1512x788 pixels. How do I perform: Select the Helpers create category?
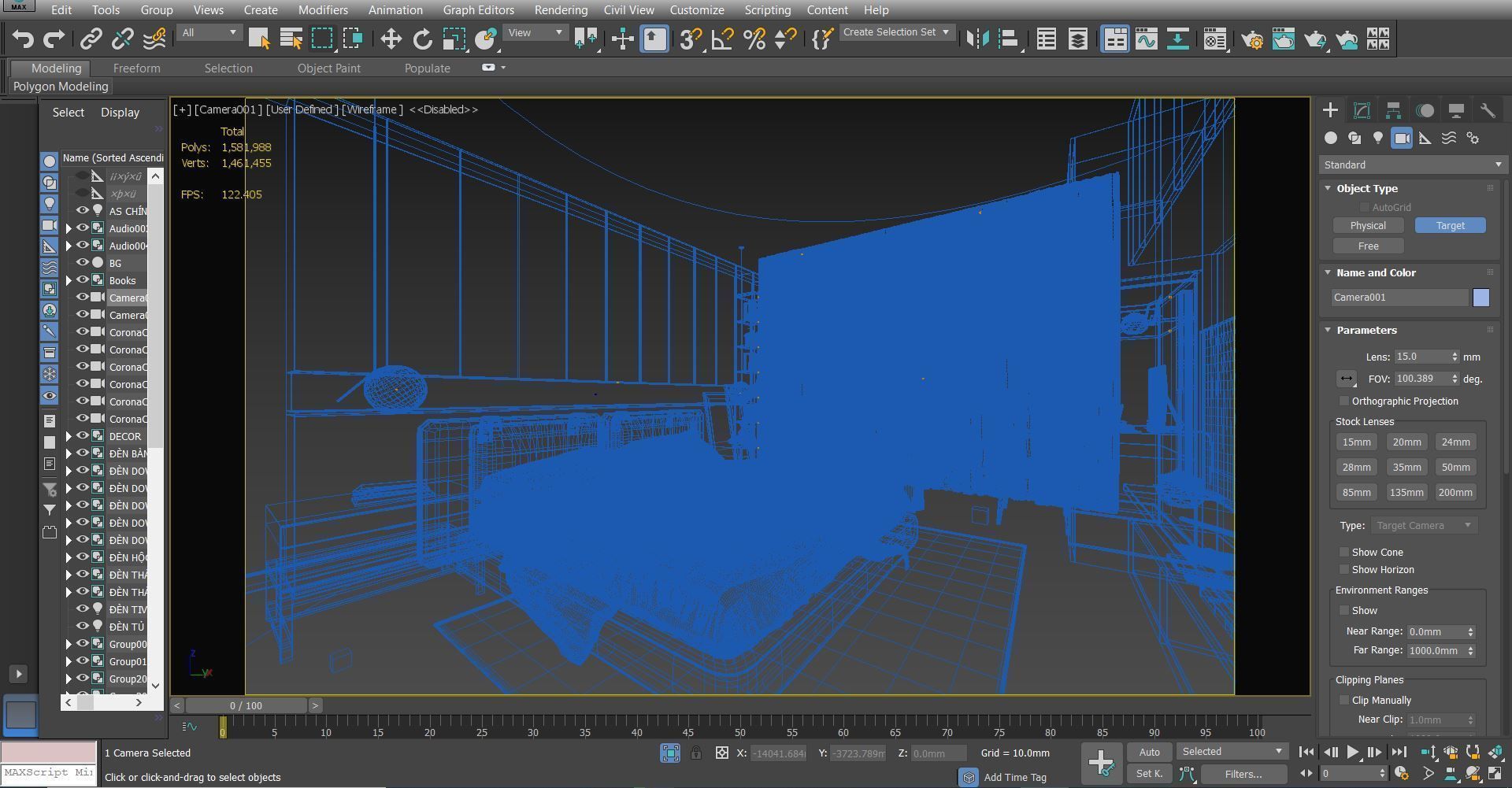pyautogui.click(x=1425, y=138)
